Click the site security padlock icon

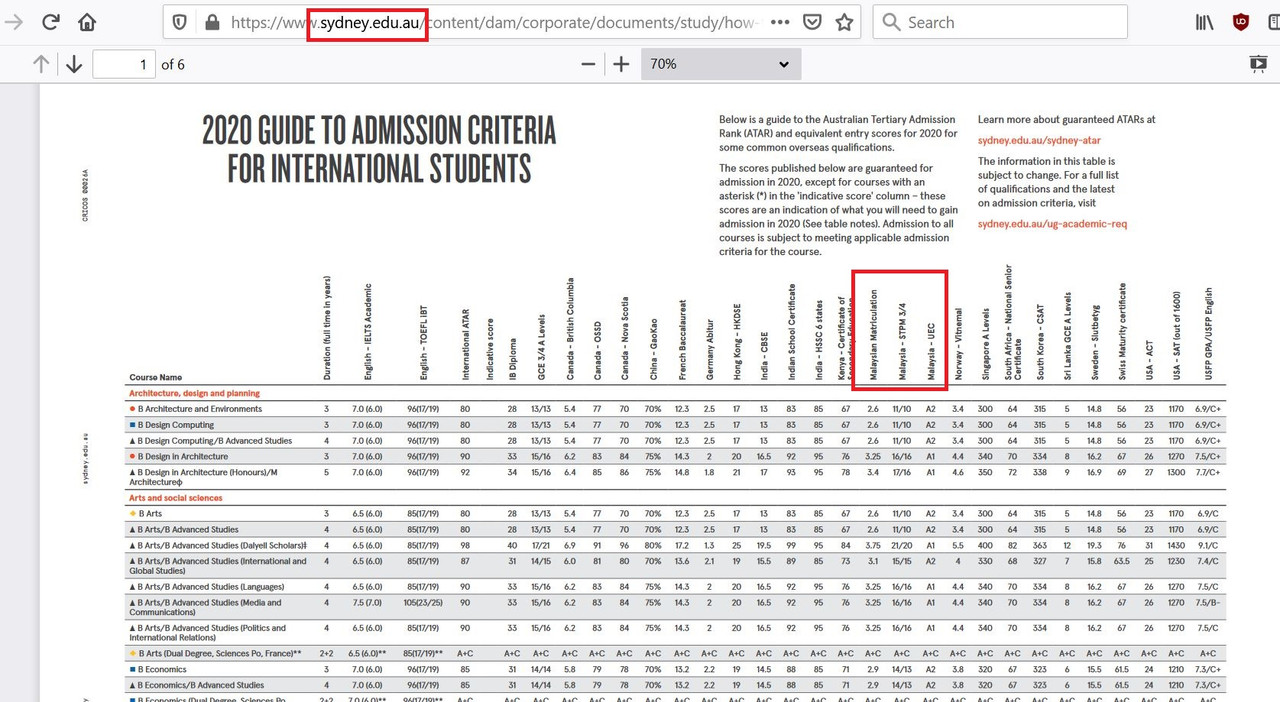coord(210,22)
